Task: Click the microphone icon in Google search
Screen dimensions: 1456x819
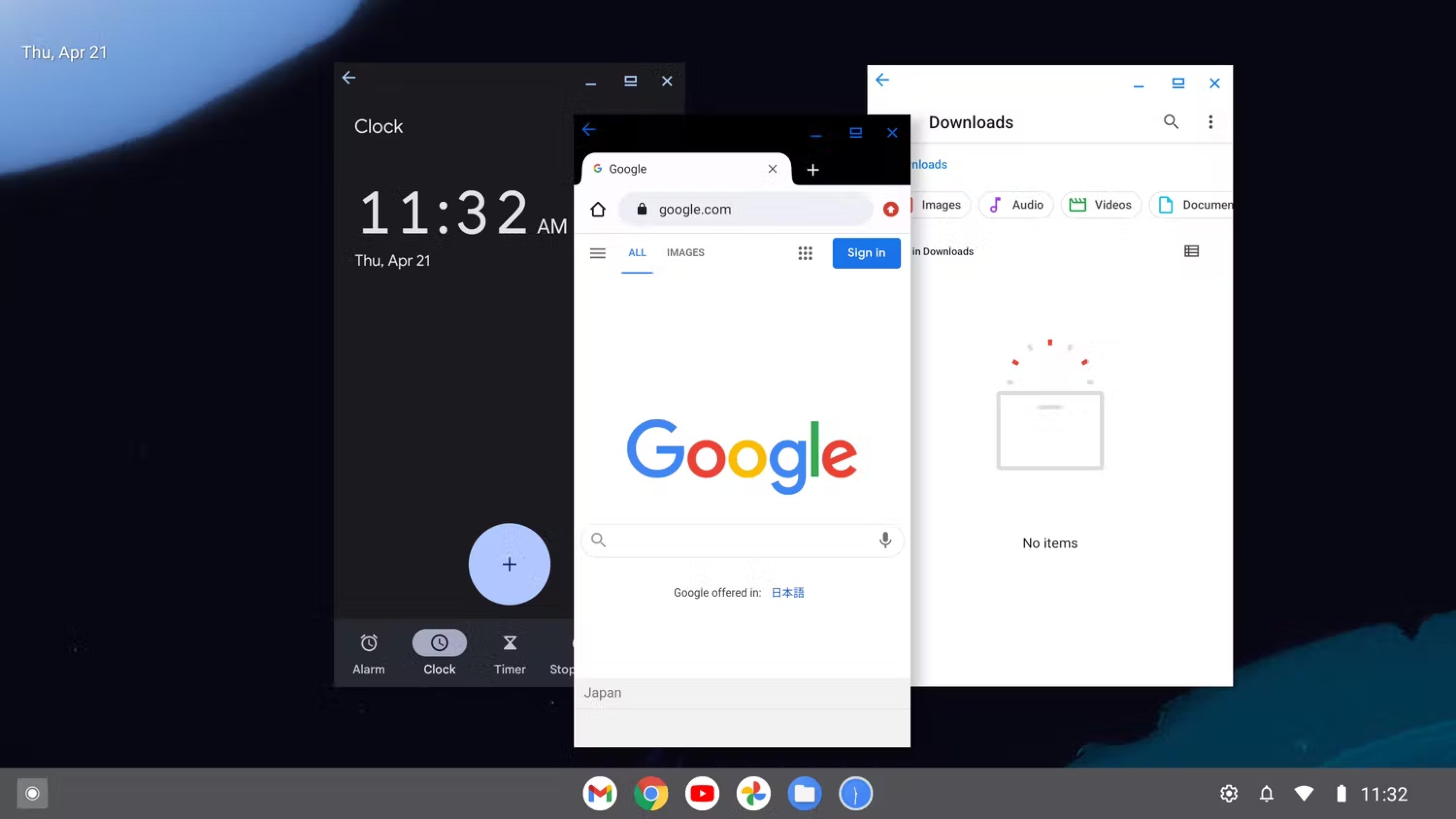Action: [885, 540]
